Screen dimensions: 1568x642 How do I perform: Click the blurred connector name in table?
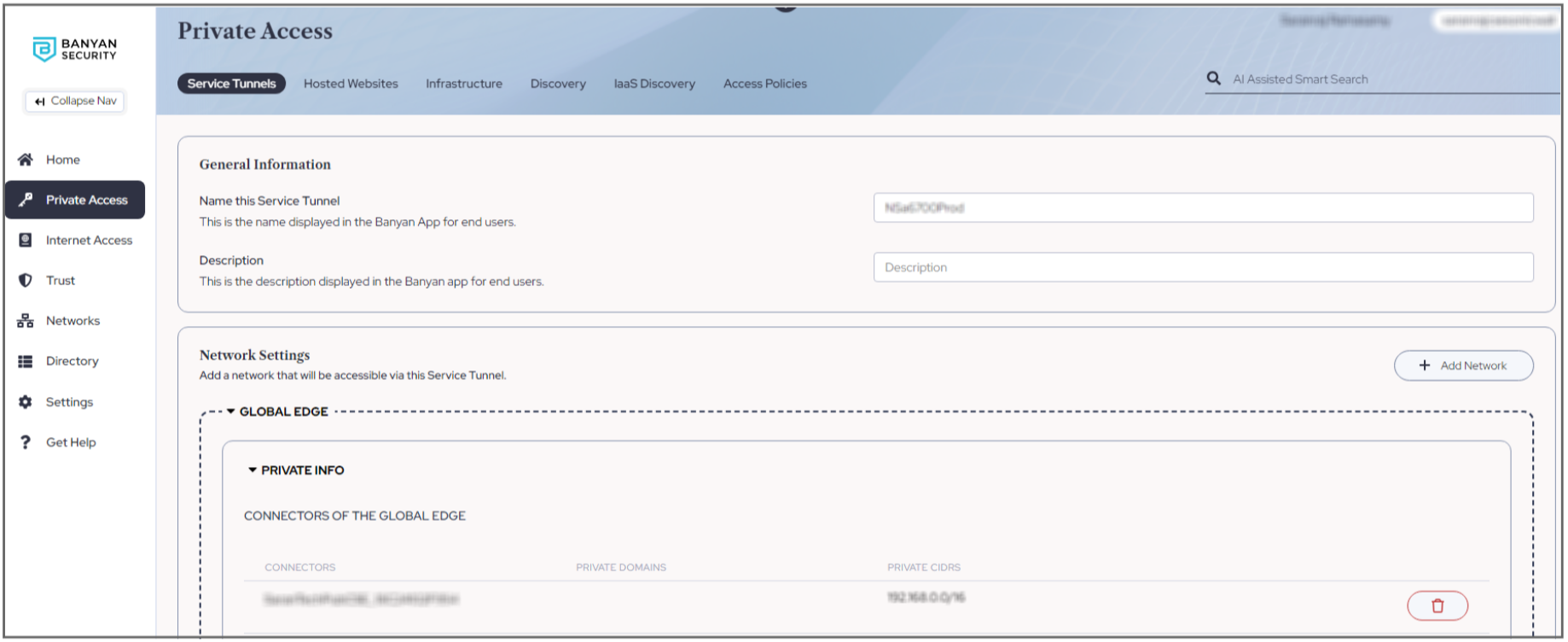[361, 599]
